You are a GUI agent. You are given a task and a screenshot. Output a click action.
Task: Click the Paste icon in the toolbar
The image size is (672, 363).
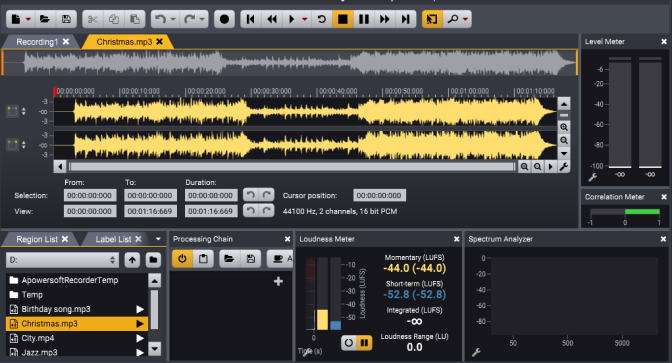coord(135,19)
